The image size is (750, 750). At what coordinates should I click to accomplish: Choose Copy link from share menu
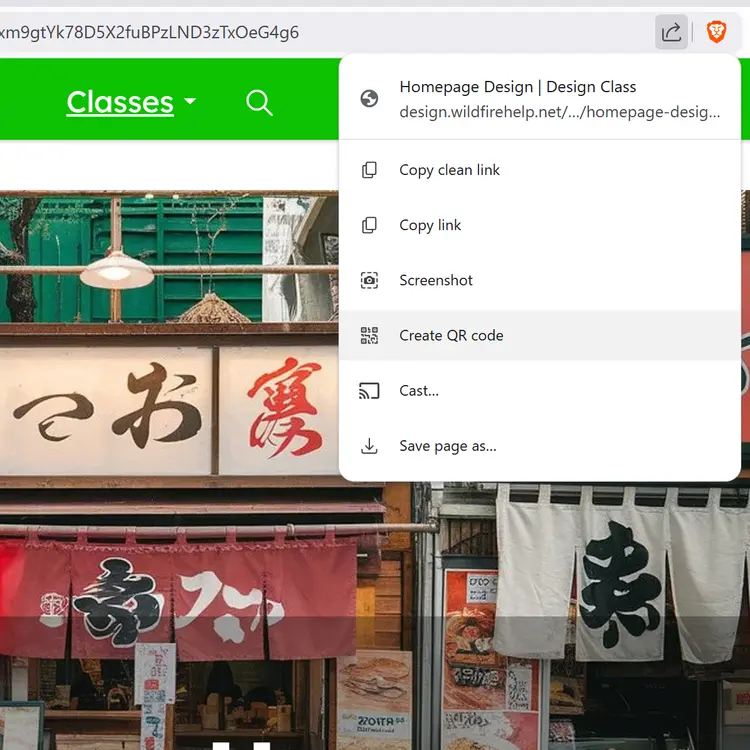click(540, 225)
